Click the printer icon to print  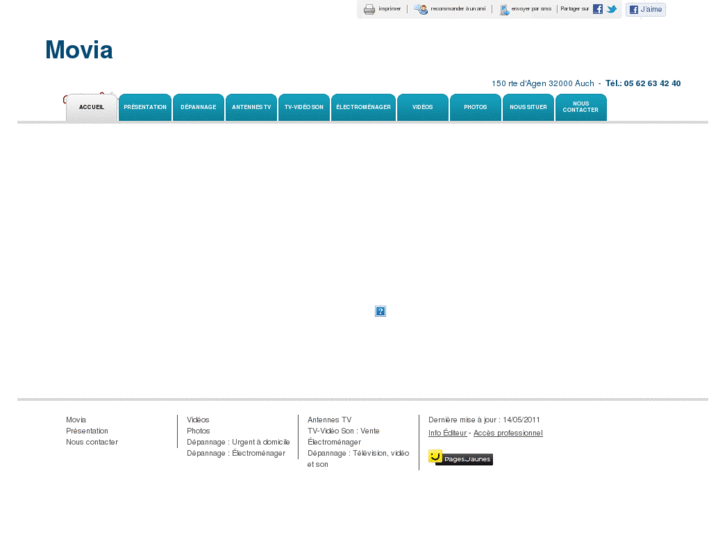[369, 9]
